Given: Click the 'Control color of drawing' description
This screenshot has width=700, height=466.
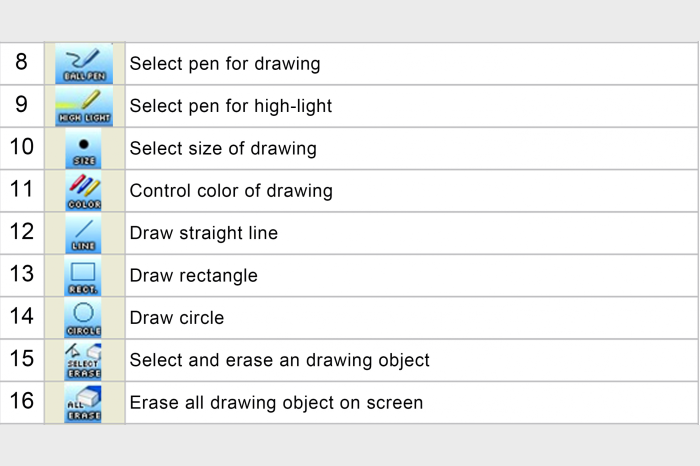Looking at the screenshot, I should pos(231,191).
